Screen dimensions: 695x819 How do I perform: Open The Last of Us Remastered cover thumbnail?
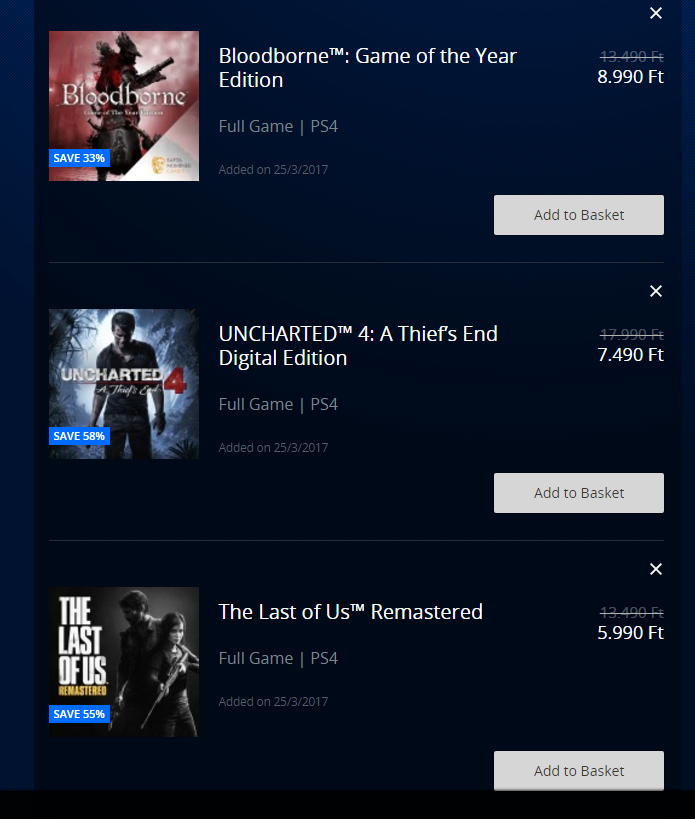point(124,662)
